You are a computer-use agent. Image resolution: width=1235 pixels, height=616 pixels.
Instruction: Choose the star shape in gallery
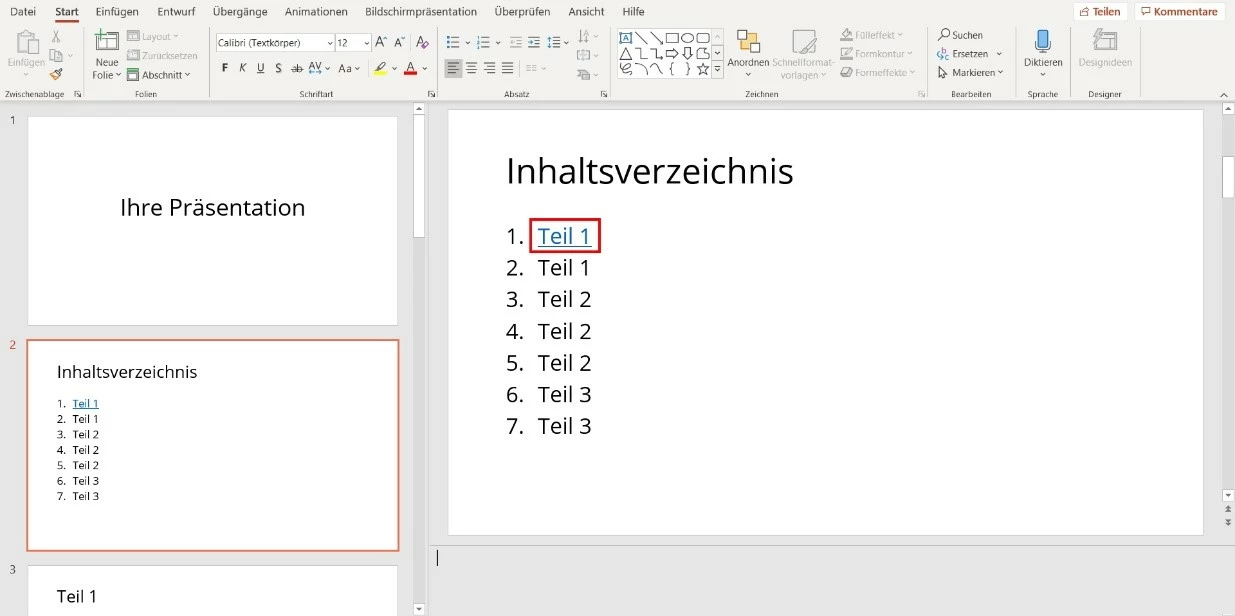(703, 69)
